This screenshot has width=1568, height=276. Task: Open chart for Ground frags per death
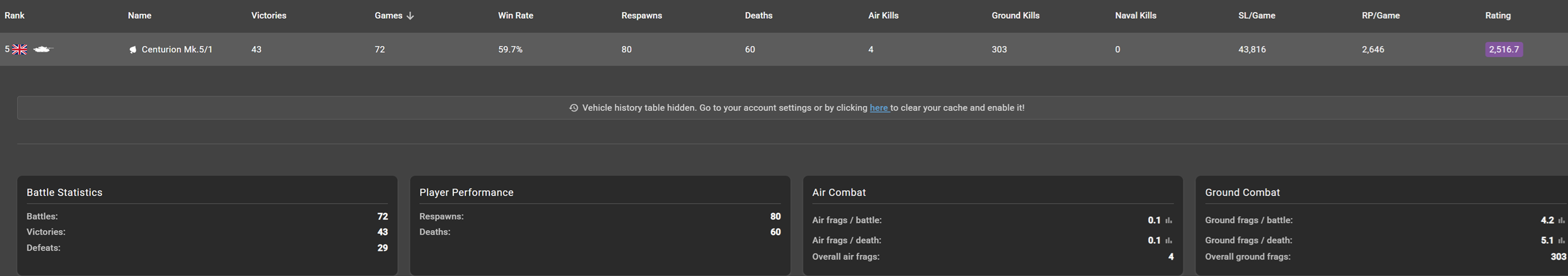tap(1561, 241)
